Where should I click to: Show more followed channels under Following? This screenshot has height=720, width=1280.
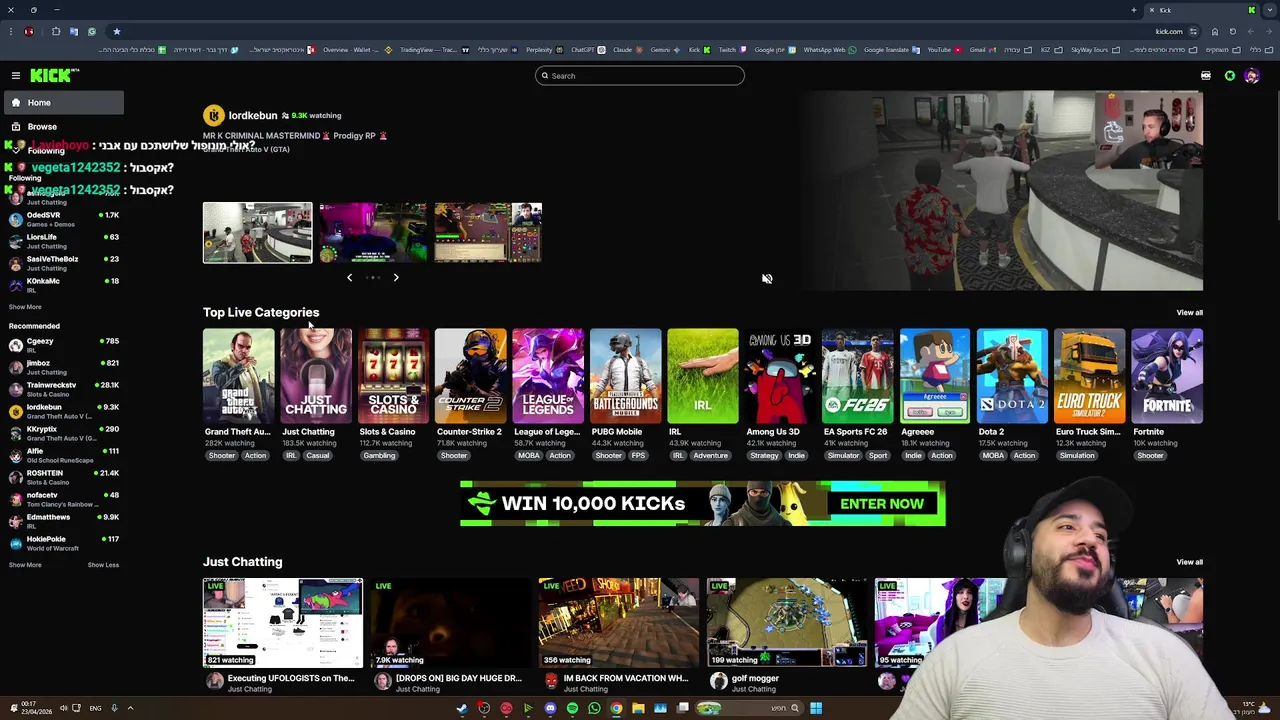click(25, 307)
